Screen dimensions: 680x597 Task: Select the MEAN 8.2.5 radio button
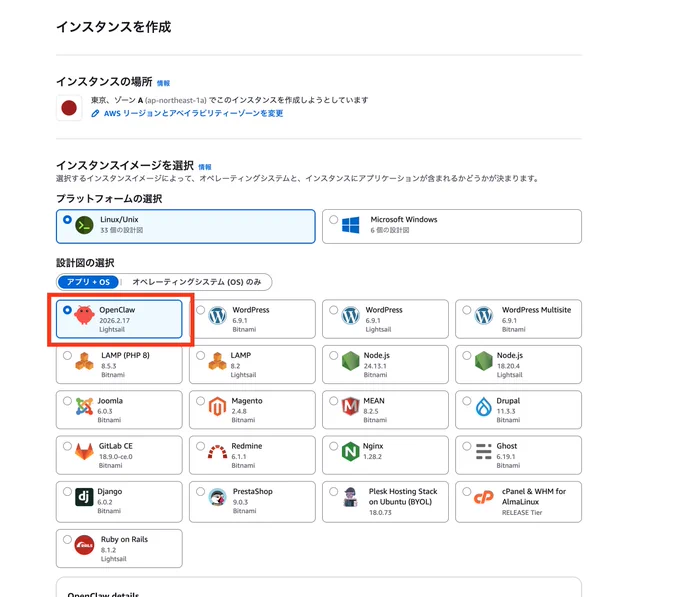(x=333, y=401)
